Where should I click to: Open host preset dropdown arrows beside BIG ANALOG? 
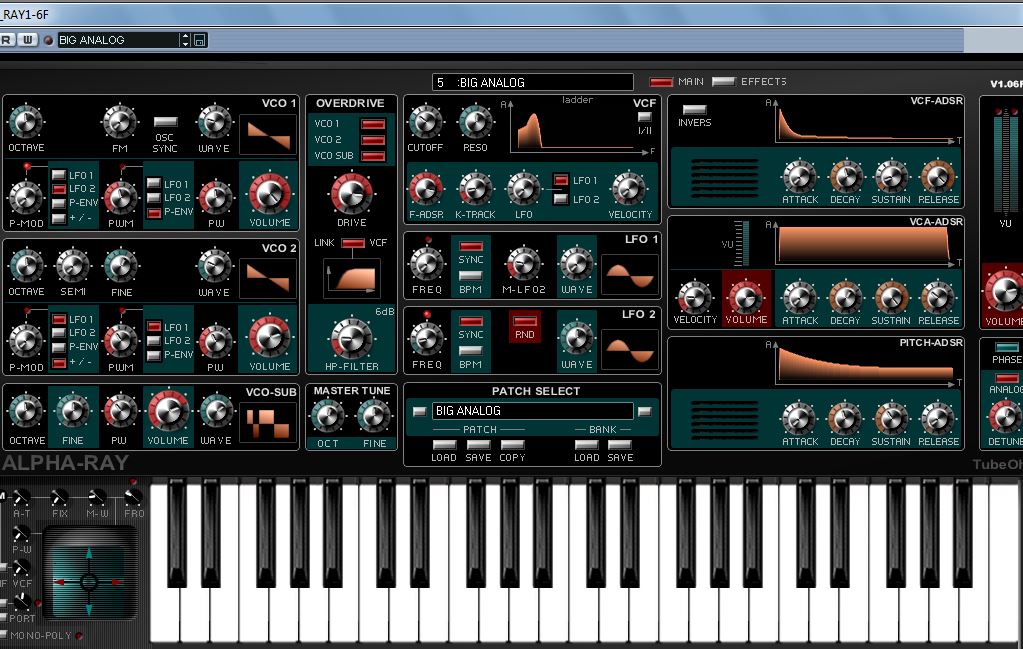185,40
